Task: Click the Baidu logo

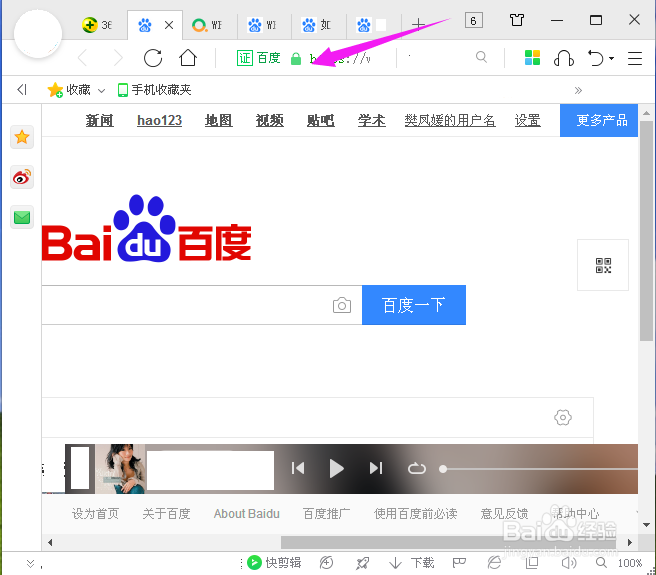Action: point(146,228)
